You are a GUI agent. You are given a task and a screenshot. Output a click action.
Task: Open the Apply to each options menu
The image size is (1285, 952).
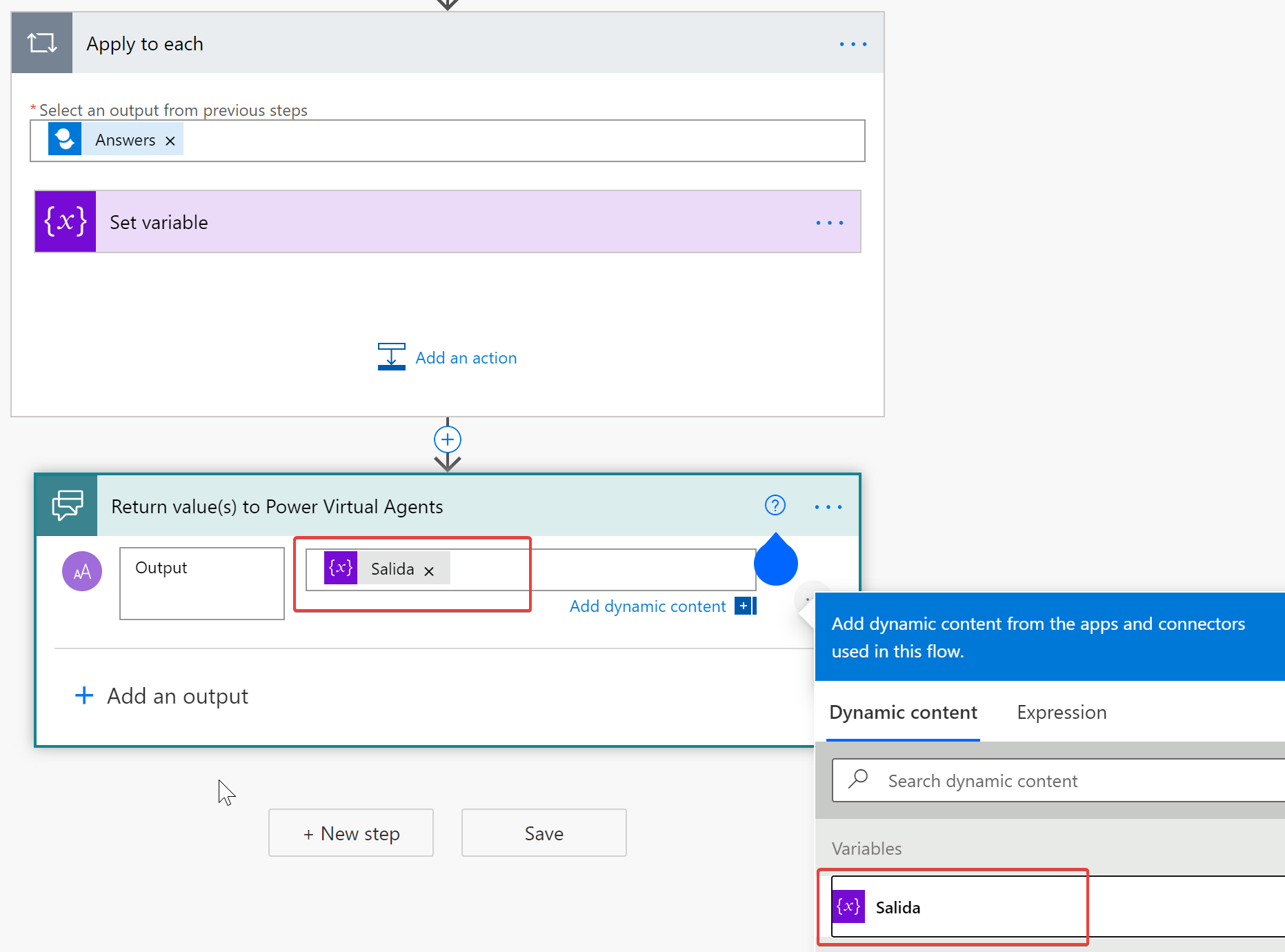pyautogui.click(x=853, y=44)
